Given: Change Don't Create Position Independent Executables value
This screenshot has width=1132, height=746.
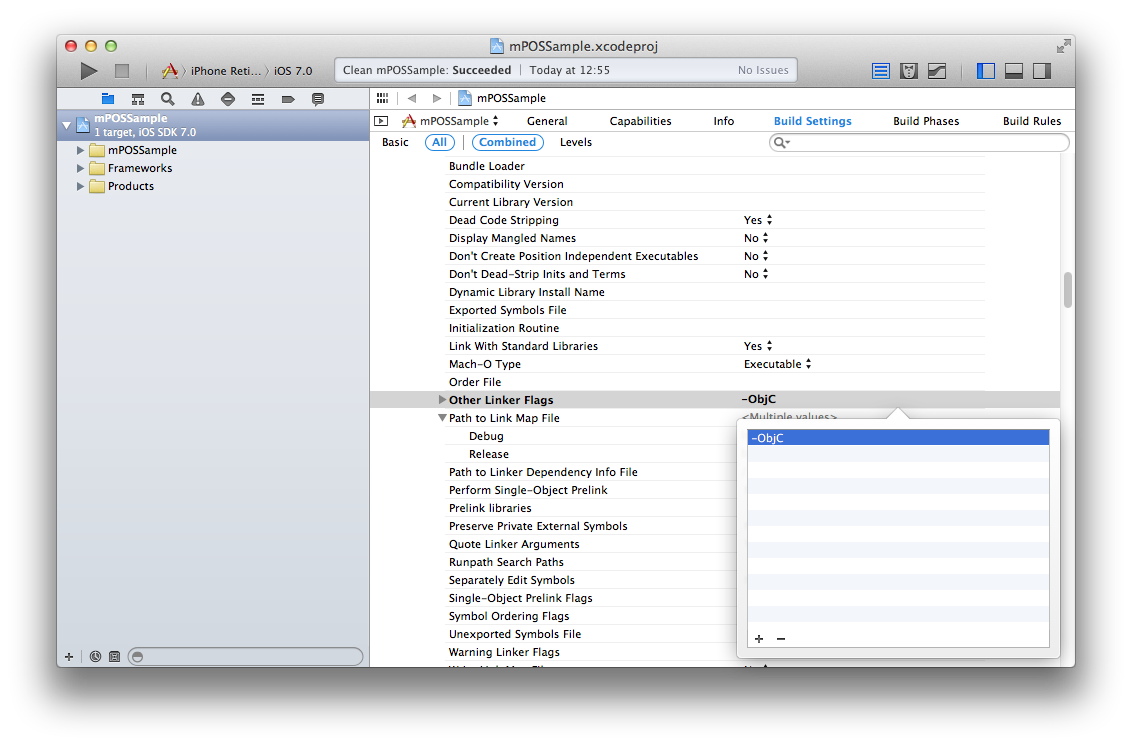Looking at the screenshot, I should click(x=756, y=256).
